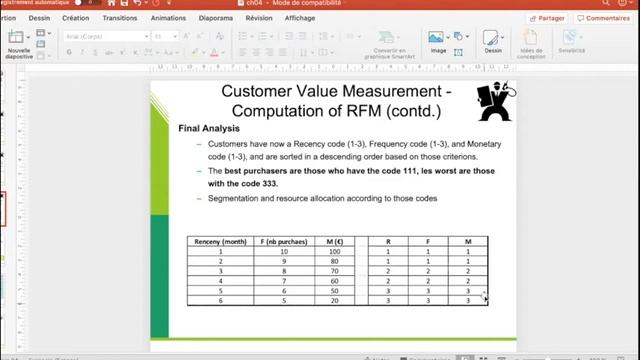Open the Affichage tab
The width and height of the screenshot is (640, 360).
[300, 18]
